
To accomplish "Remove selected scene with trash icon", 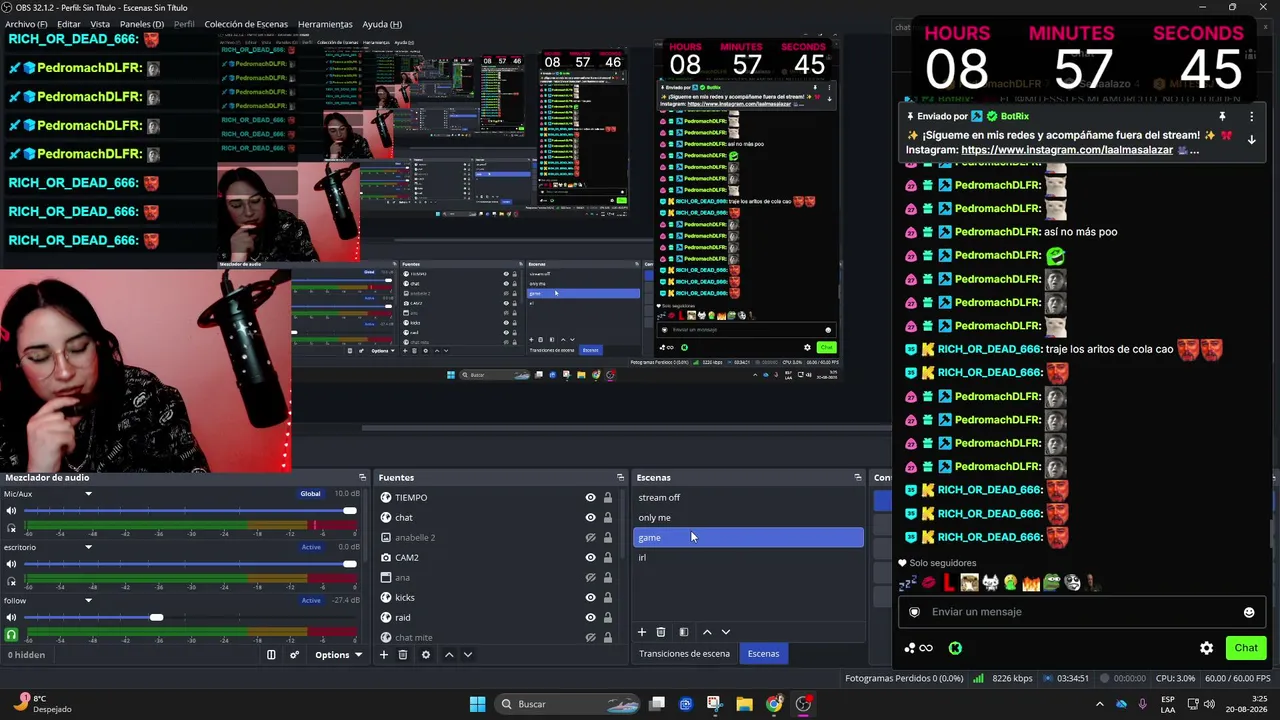I will click(x=661, y=632).
